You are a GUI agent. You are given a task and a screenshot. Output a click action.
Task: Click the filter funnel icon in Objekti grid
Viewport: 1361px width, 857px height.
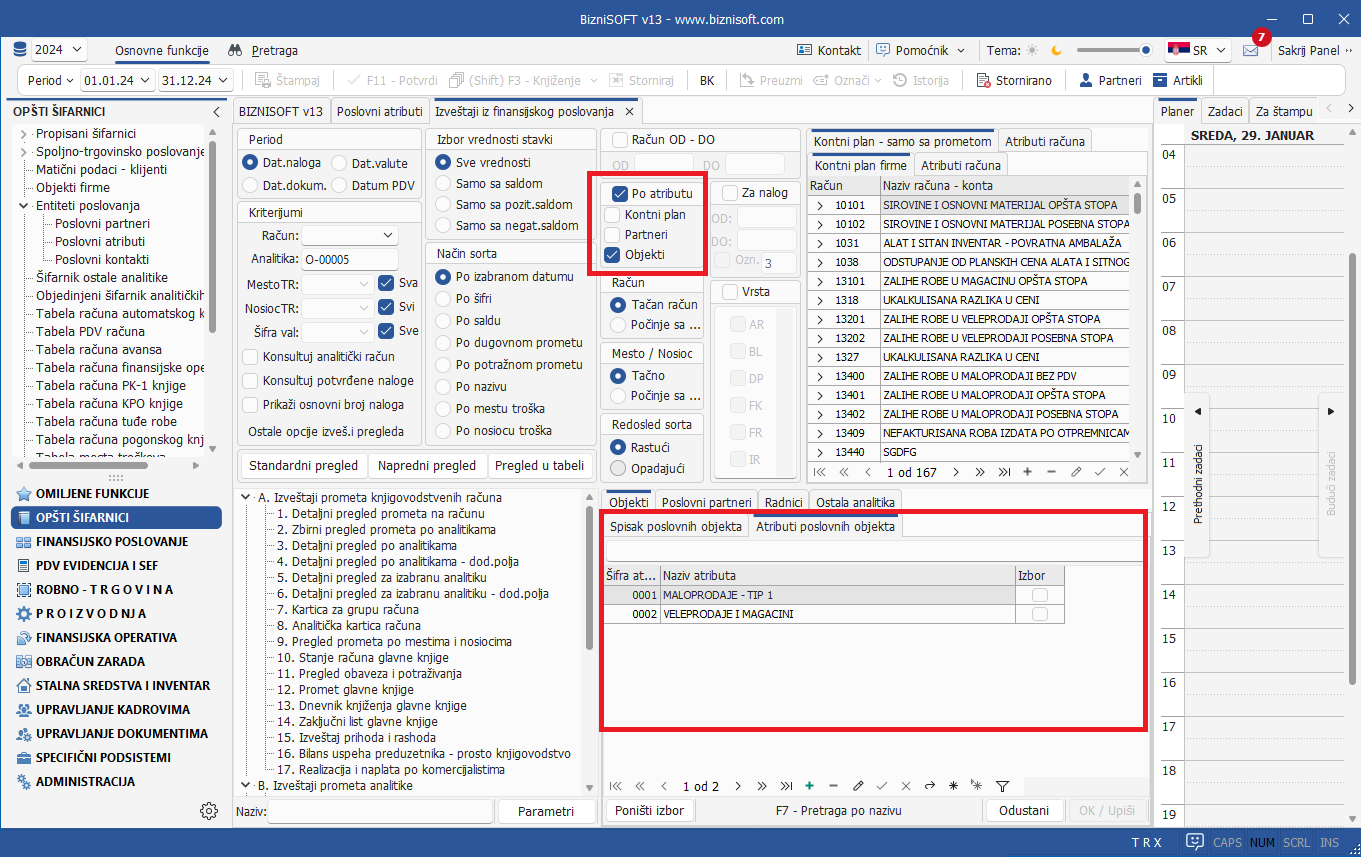click(1002, 786)
